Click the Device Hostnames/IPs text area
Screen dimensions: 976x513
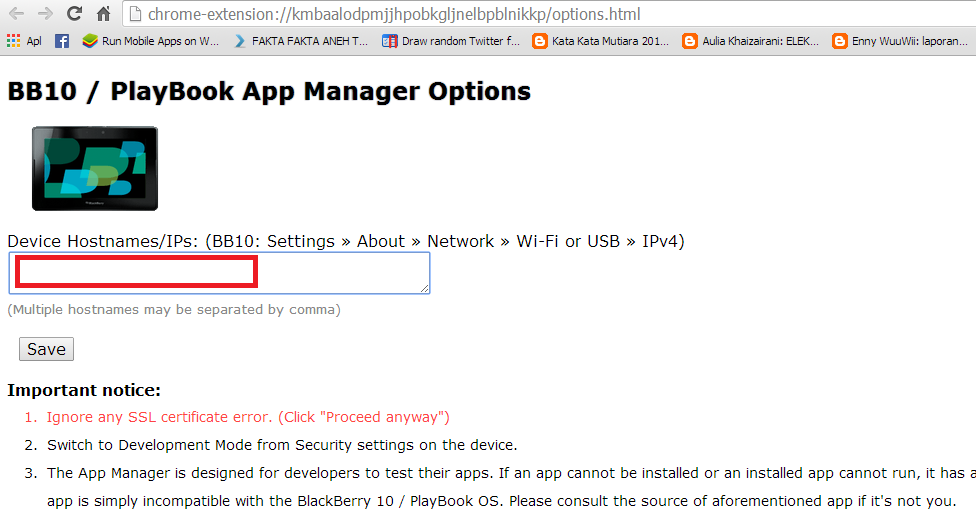coord(219,273)
